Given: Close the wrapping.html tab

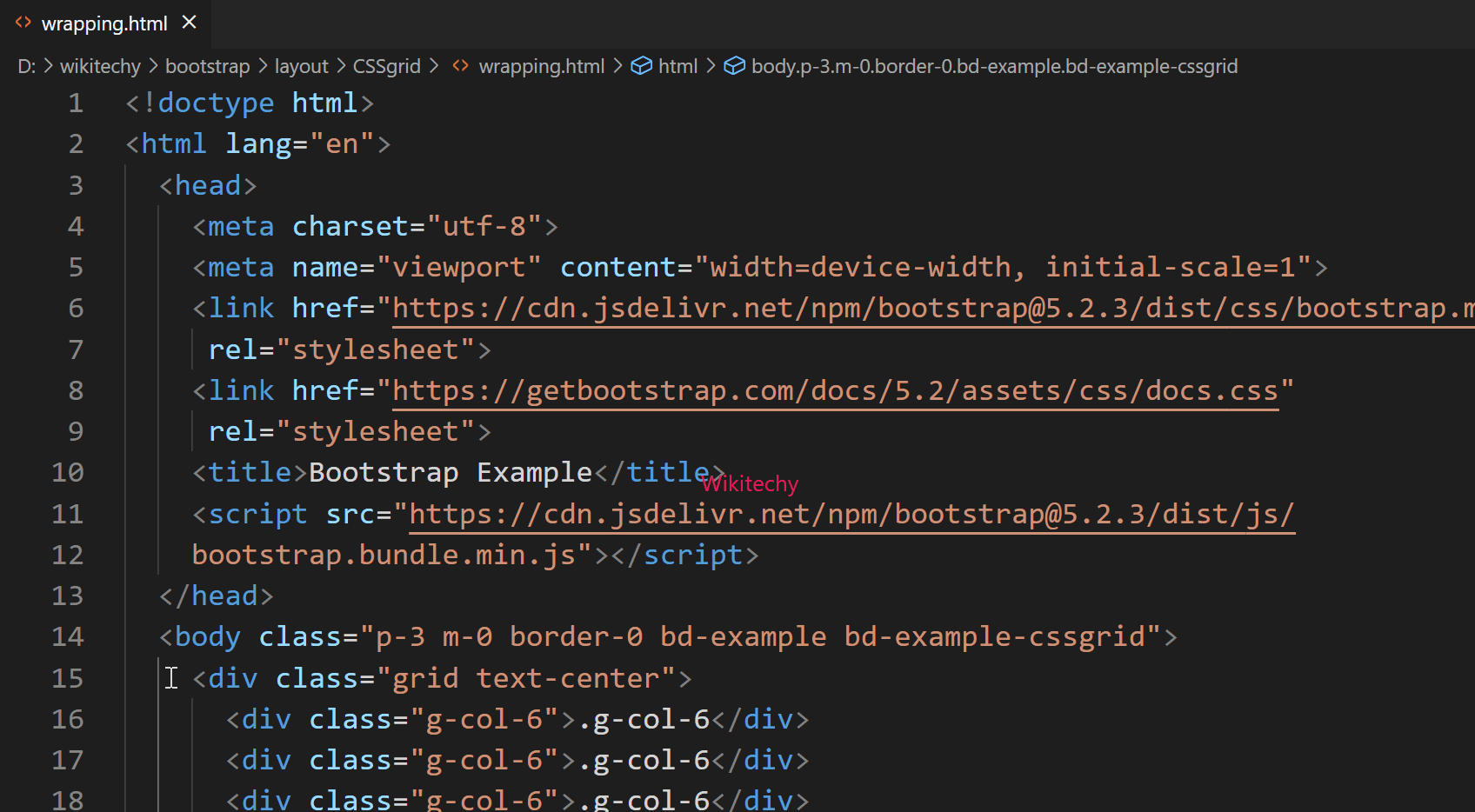Looking at the screenshot, I should (x=189, y=23).
